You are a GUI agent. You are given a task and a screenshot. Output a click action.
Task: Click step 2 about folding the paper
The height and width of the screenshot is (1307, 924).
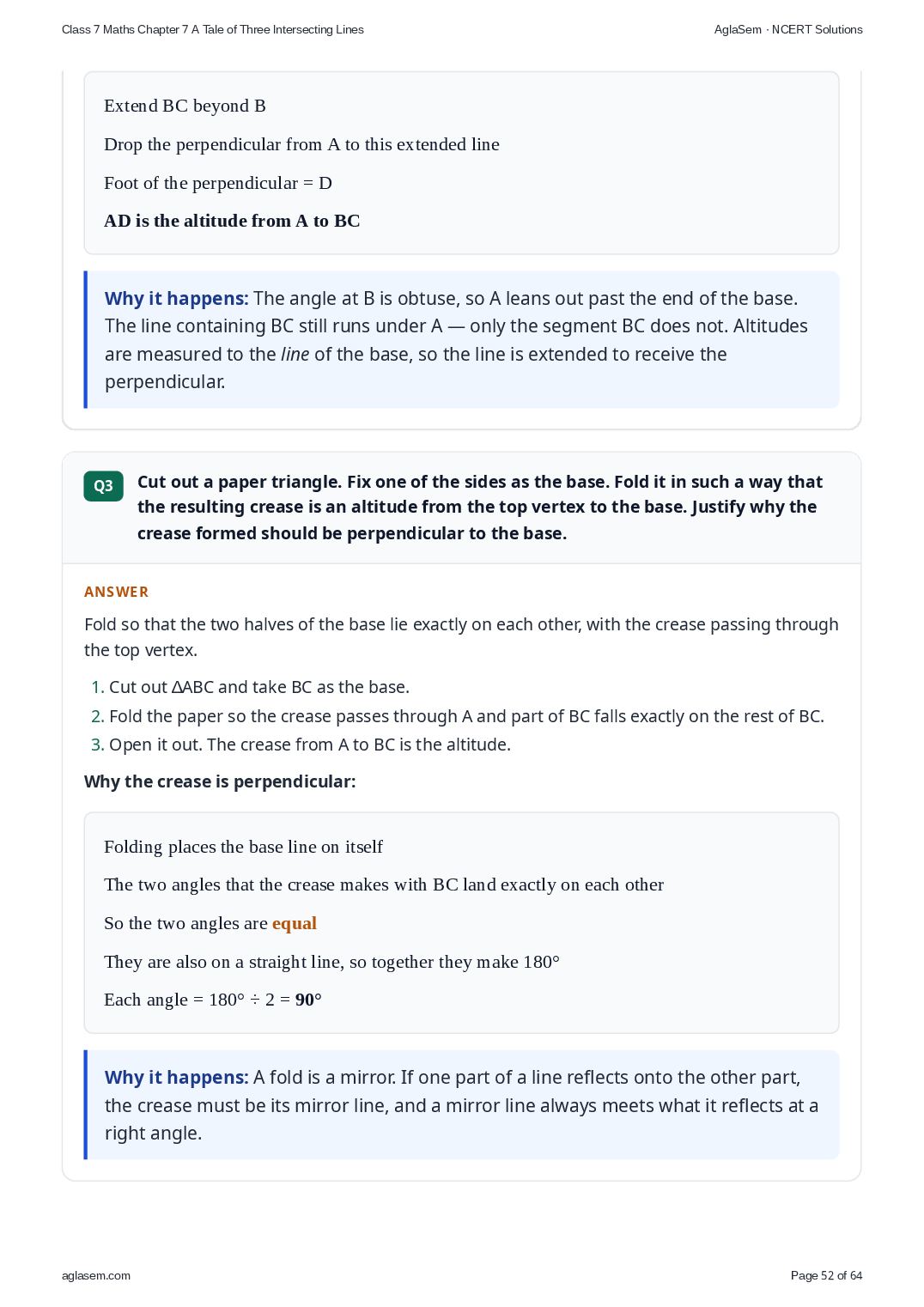click(x=458, y=716)
